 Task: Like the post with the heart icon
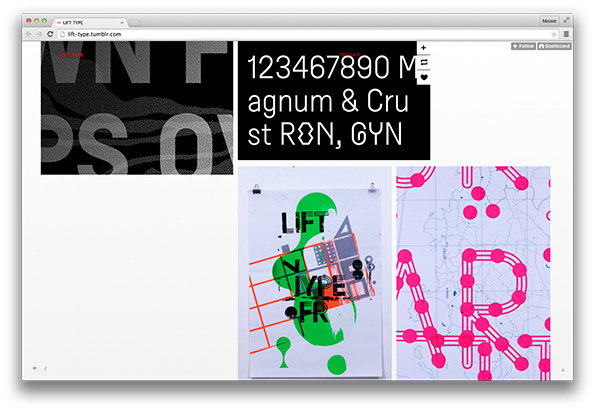[423, 77]
